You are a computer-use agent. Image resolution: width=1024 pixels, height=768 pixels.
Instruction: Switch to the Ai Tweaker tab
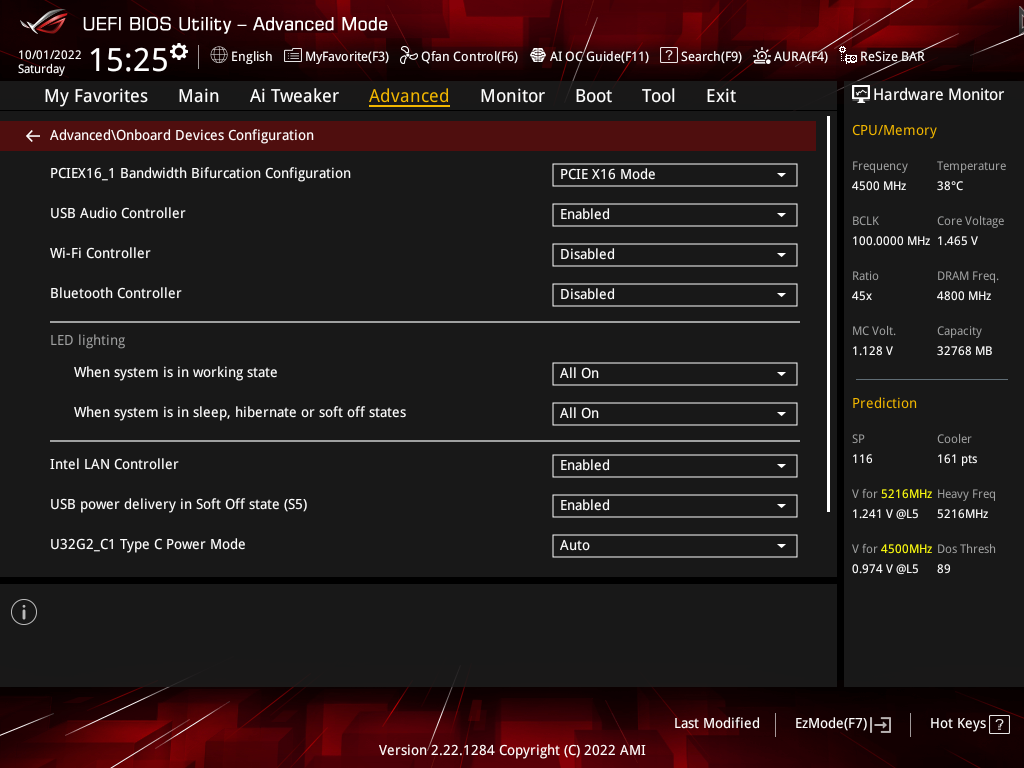pyautogui.click(x=294, y=96)
